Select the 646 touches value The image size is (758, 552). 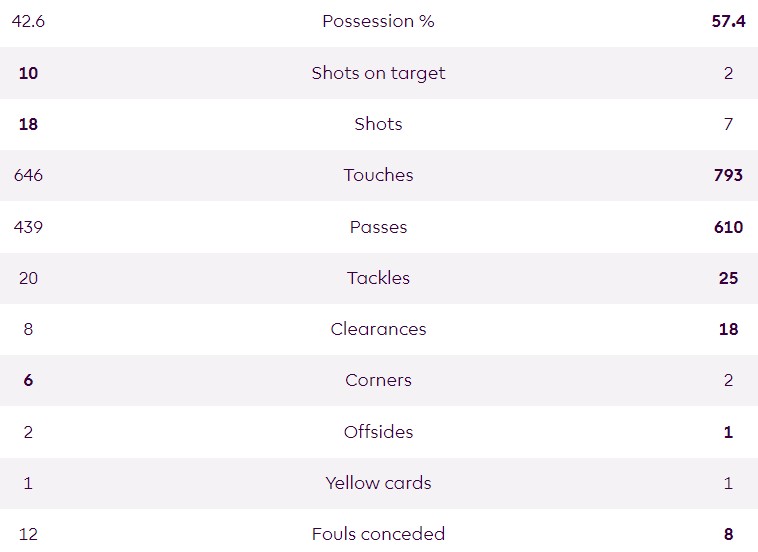tap(28, 175)
